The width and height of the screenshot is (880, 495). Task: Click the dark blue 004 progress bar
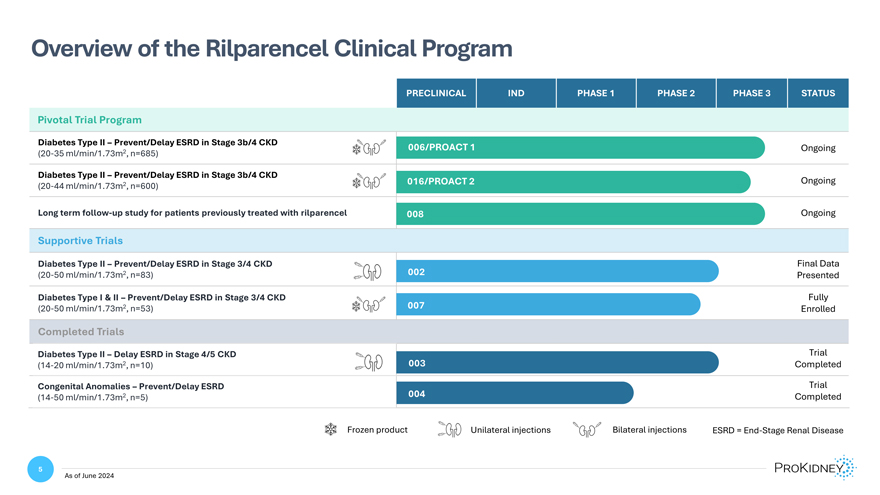(x=515, y=393)
